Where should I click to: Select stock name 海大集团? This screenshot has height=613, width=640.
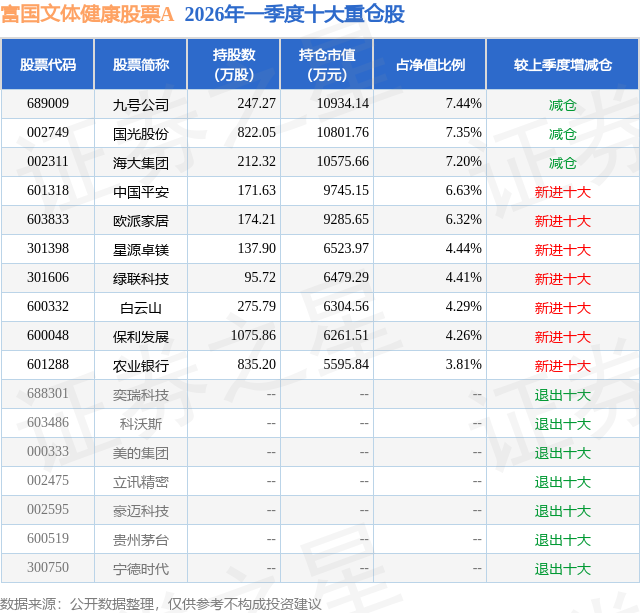point(141,163)
